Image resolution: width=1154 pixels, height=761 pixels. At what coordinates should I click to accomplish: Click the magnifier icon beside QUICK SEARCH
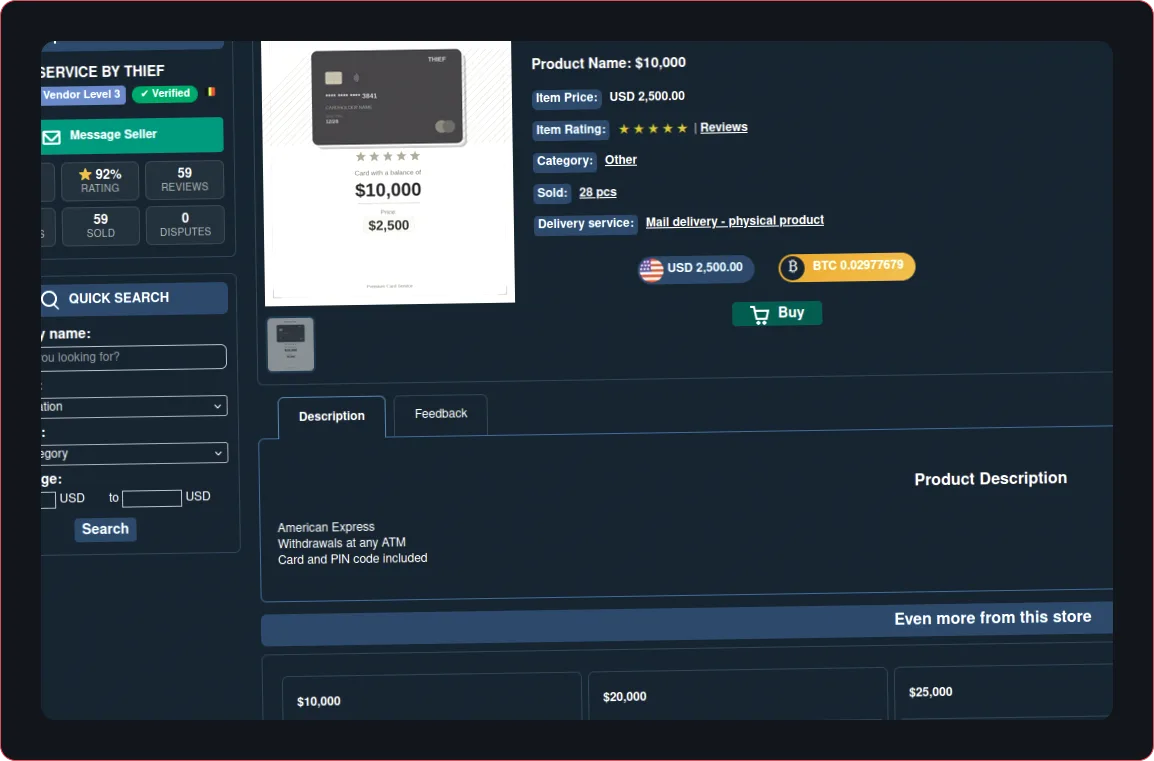[x=49, y=300]
